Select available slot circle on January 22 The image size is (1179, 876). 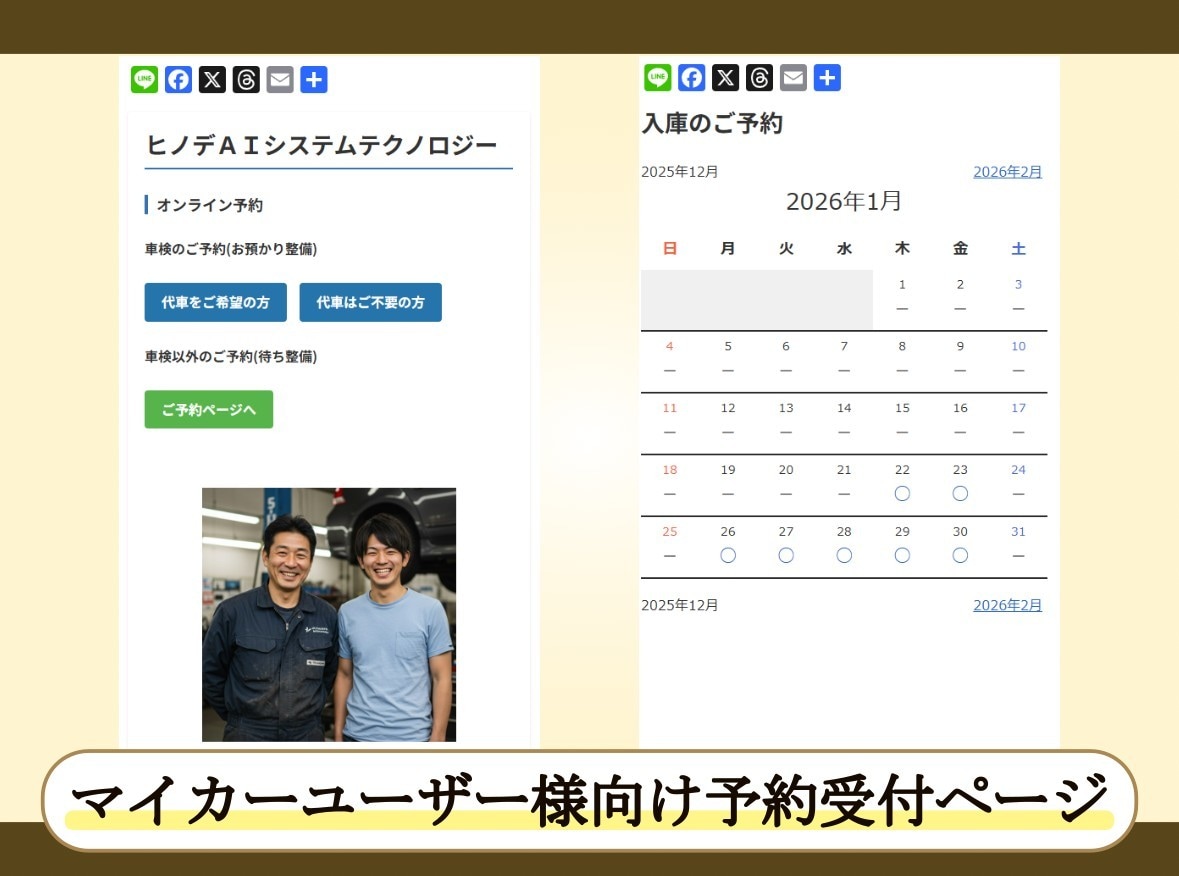902,494
